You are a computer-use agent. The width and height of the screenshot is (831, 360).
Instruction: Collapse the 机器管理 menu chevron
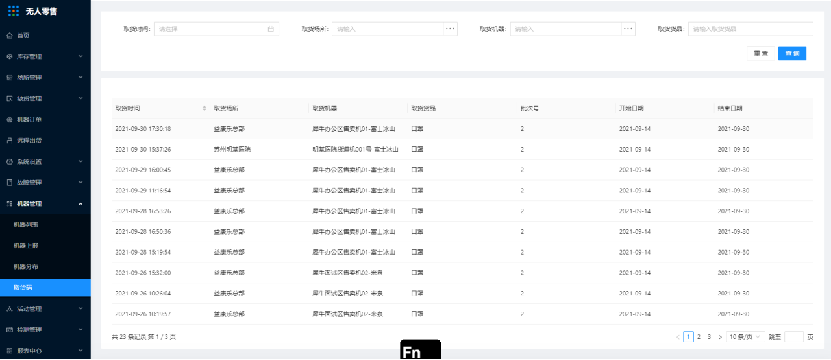pyautogui.click(x=81, y=204)
